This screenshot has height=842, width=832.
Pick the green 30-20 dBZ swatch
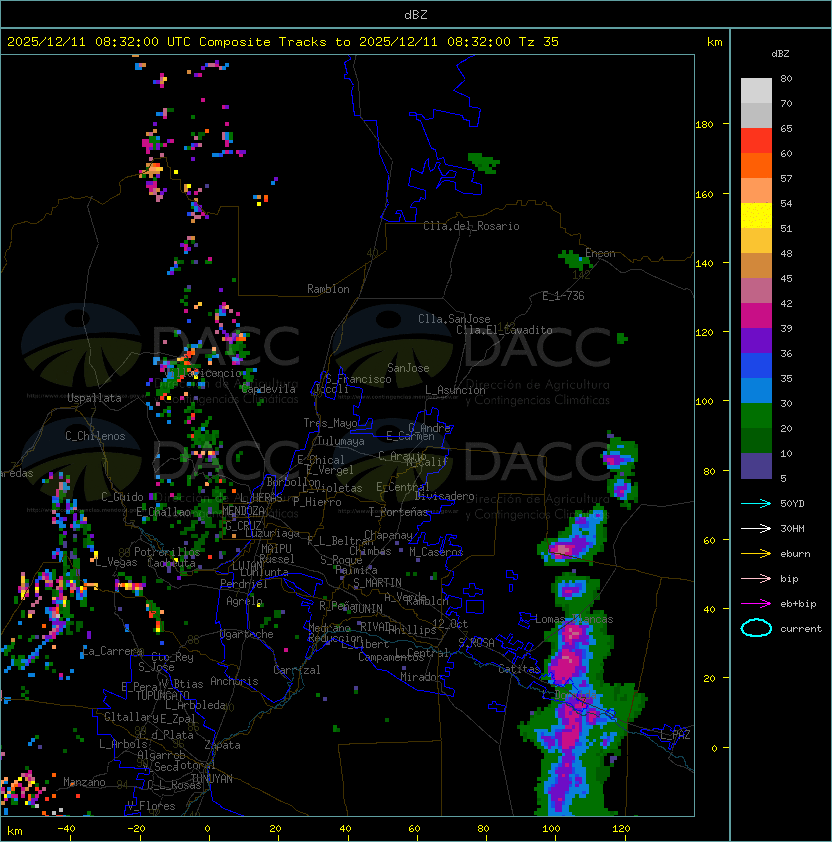[x=756, y=416]
